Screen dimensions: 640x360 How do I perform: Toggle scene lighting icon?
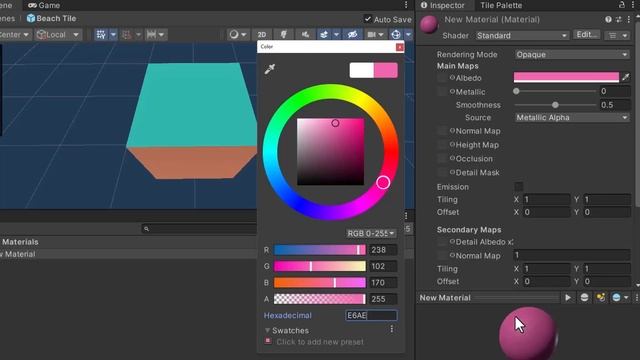283,35
